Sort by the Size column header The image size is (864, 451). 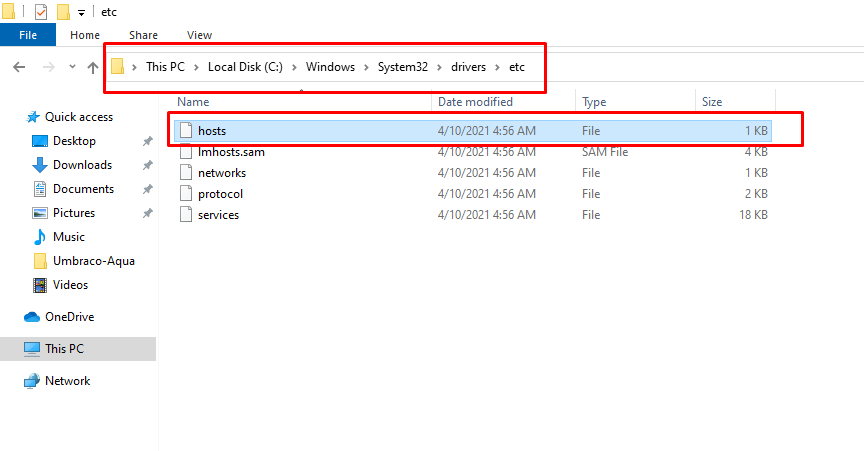(712, 102)
